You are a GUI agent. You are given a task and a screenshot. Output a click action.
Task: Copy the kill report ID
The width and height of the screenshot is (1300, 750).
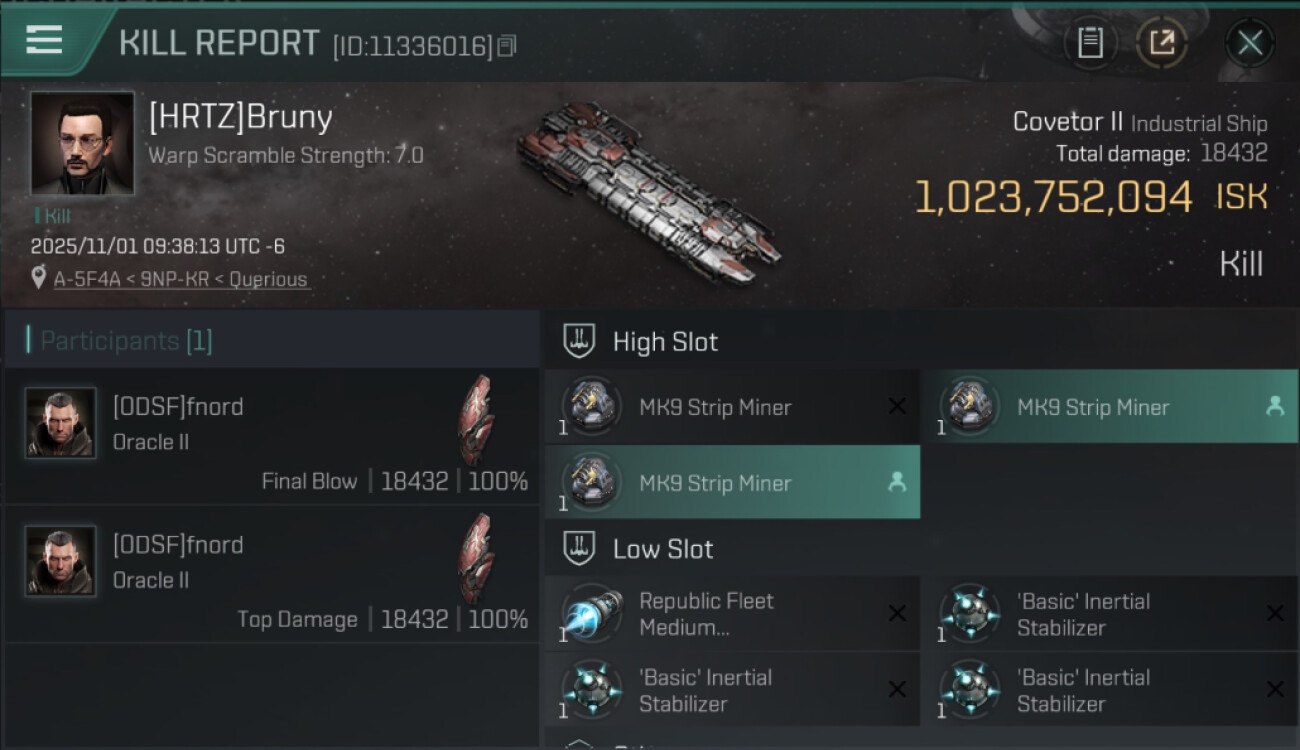507,46
